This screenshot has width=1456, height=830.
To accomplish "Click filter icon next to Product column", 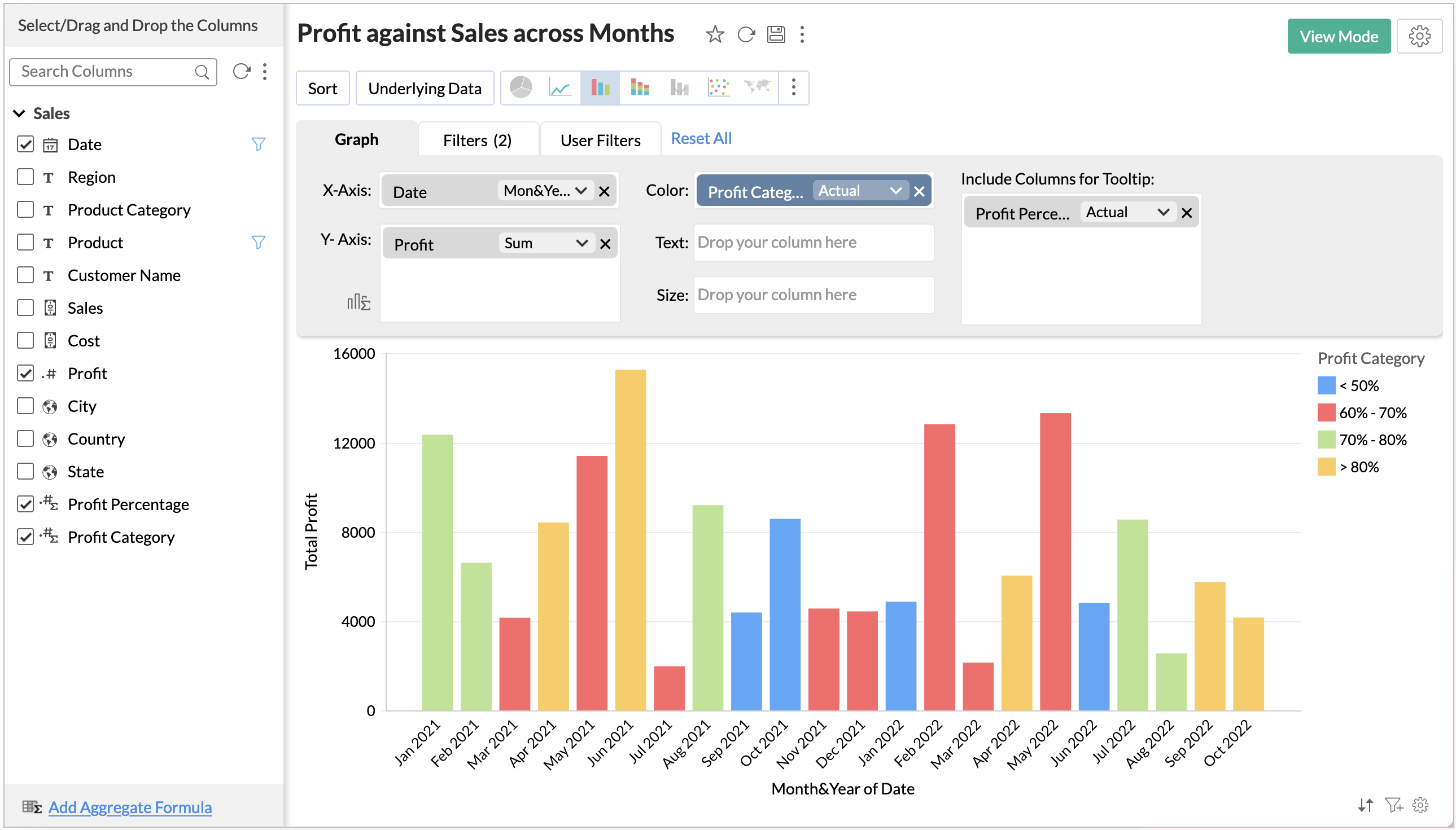I will point(259,243).
